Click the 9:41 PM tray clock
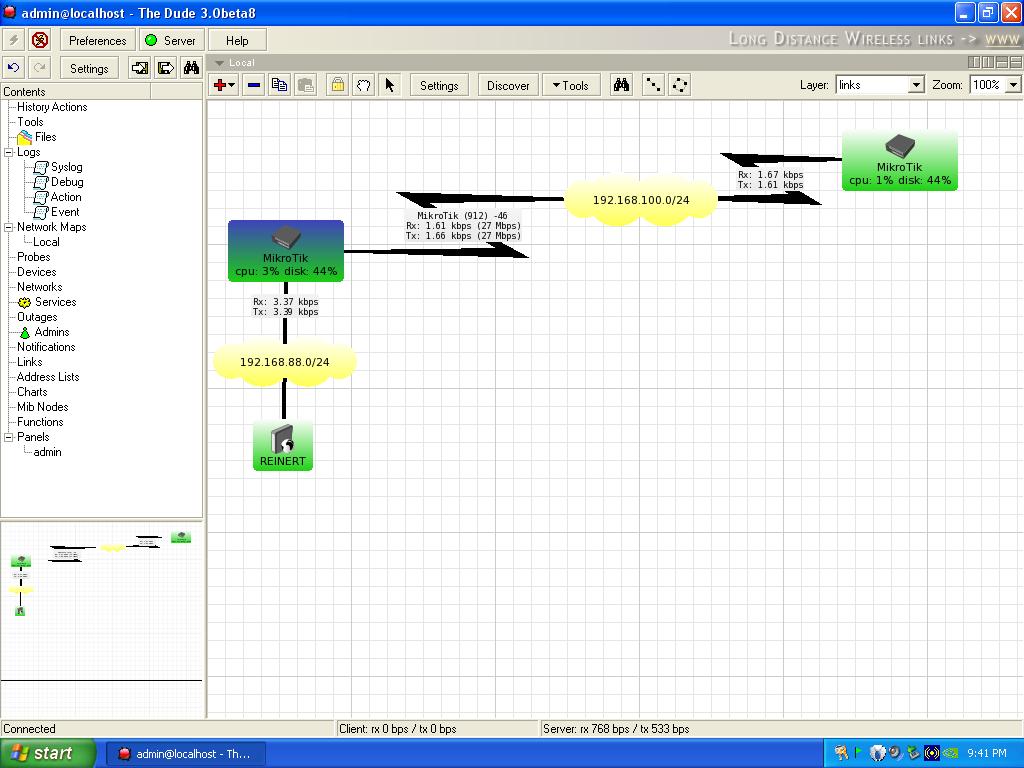This screenshot has width=1024, height=768. [x=987, y=754]
